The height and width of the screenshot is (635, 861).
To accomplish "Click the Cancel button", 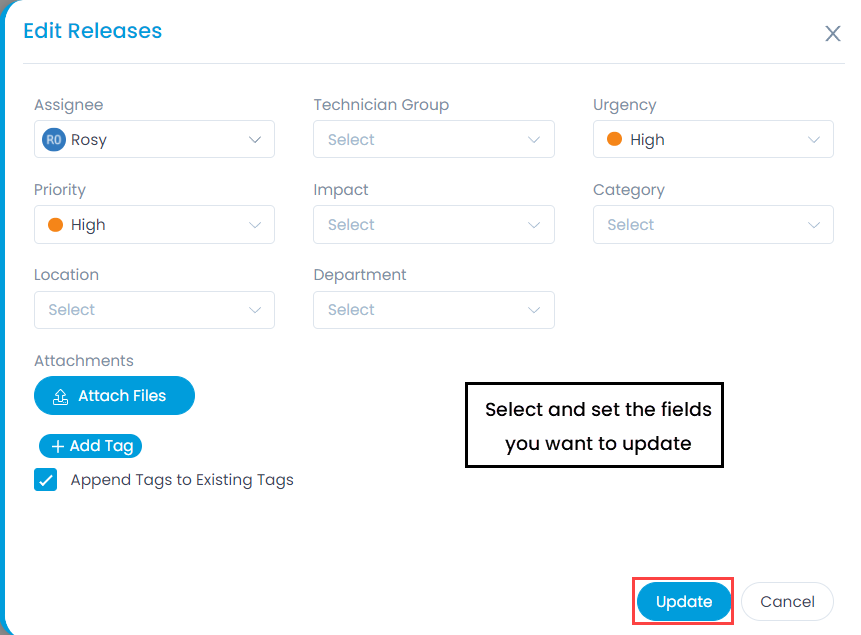I will [x=787, y=601].
